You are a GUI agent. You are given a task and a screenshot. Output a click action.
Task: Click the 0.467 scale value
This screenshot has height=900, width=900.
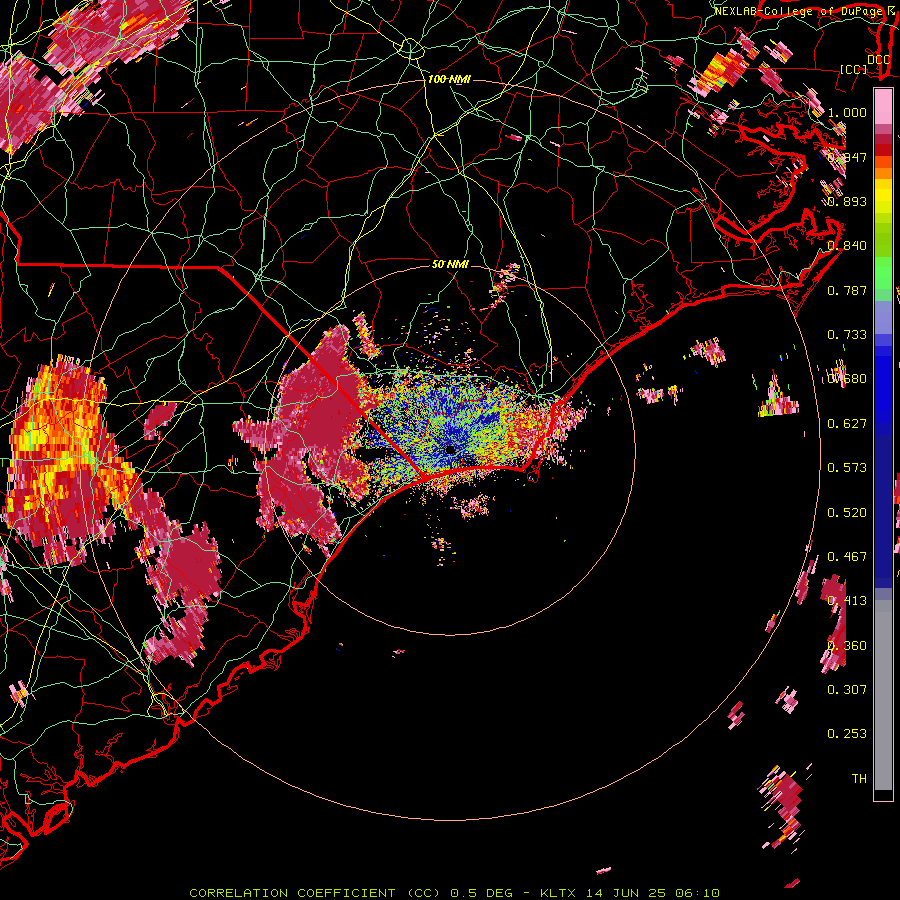847,557
